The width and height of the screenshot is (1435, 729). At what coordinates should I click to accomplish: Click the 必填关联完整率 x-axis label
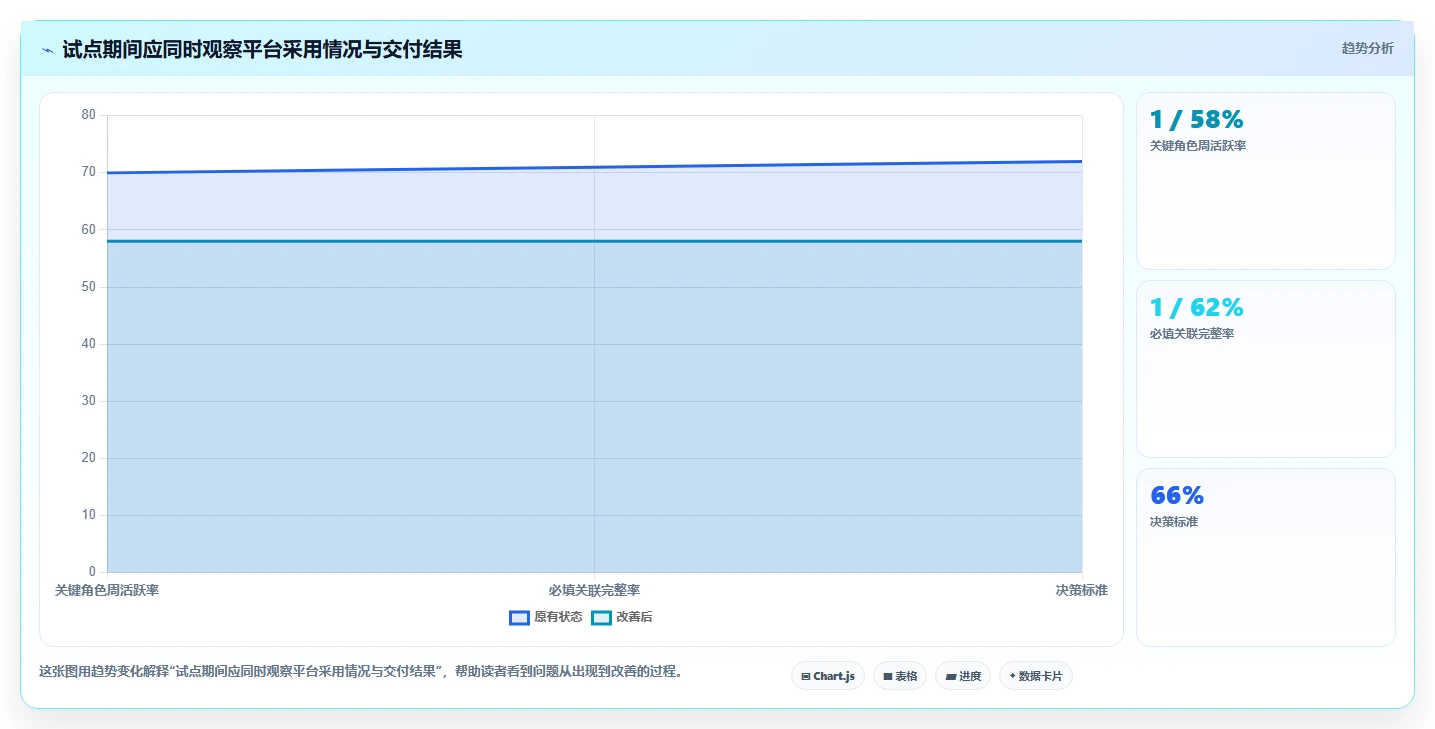[594, 590]
